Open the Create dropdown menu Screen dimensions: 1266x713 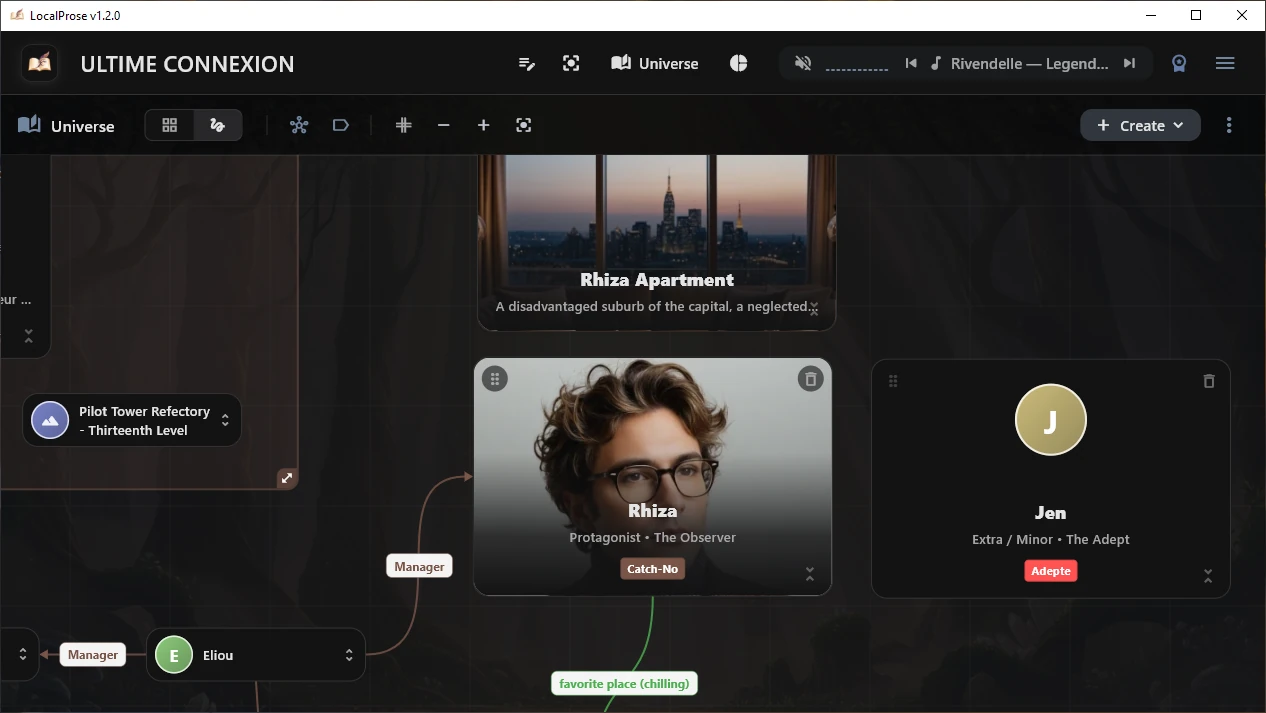coord(1140,125)
